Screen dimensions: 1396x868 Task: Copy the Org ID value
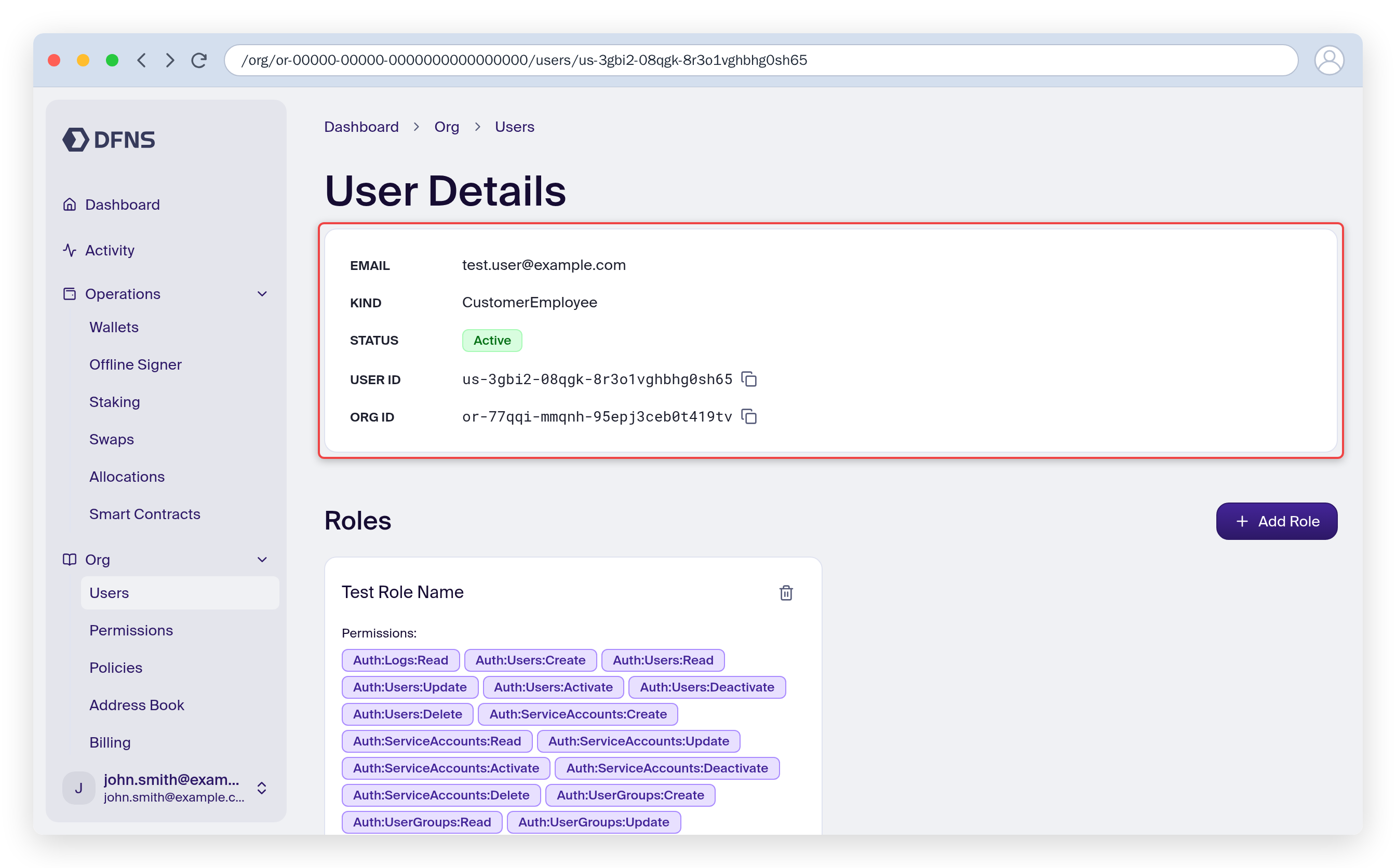749,417
